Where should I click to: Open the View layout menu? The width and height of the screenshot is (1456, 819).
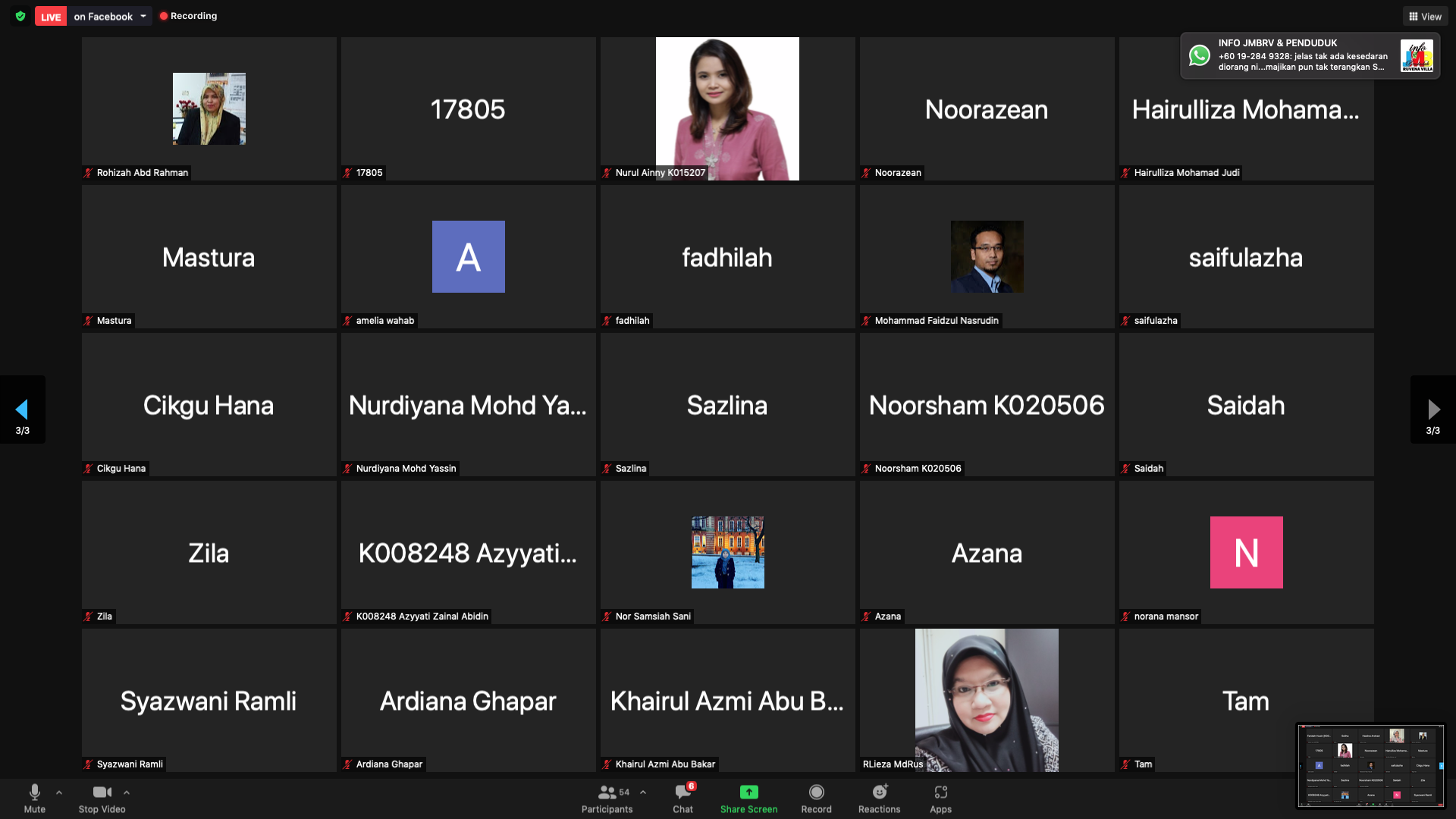(1425, 17)
